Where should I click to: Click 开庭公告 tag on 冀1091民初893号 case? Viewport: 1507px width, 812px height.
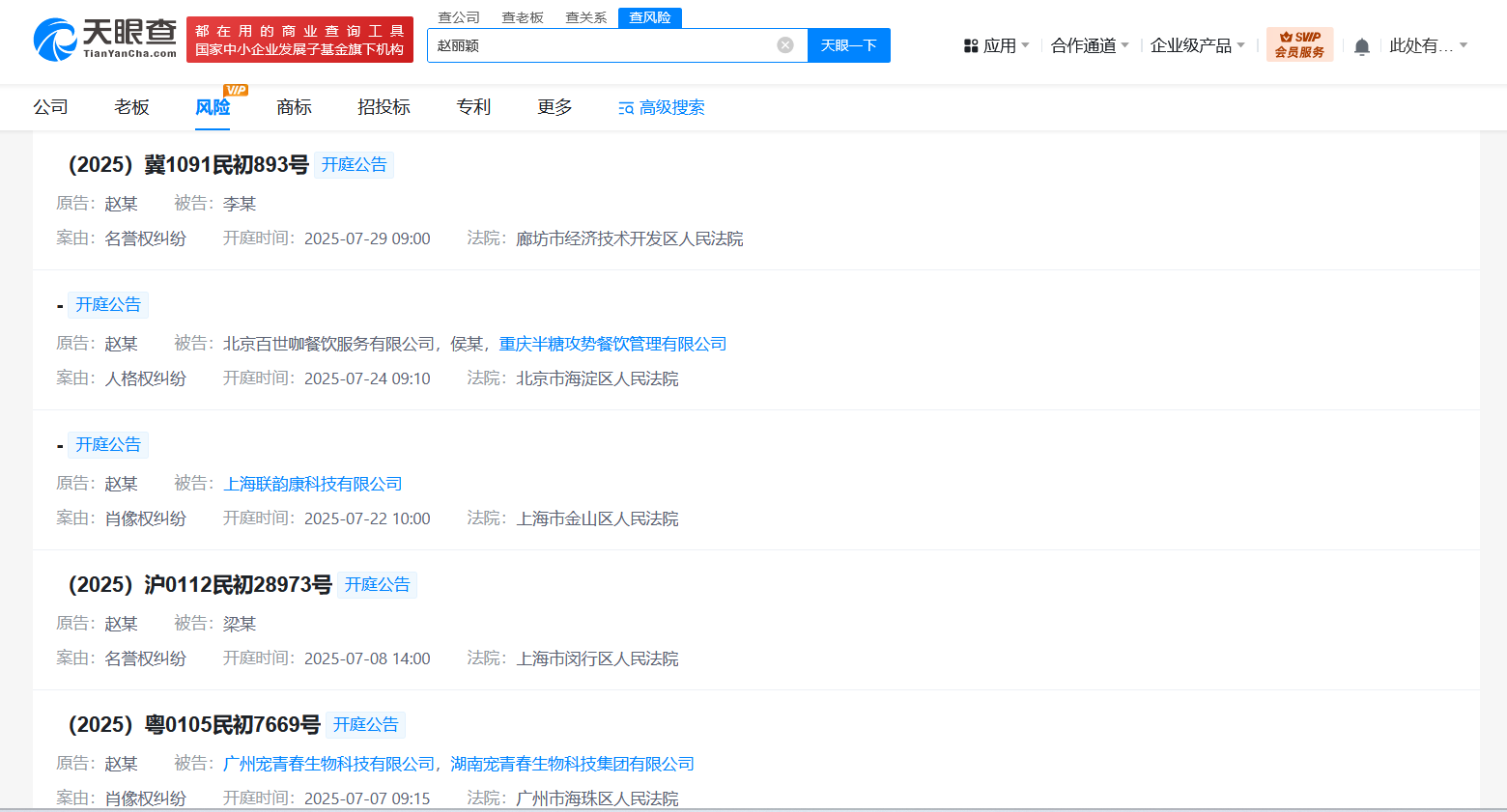[x=355, y=165]
